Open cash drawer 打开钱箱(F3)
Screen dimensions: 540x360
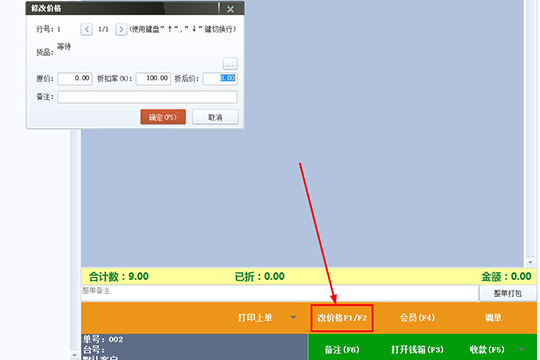coord(417,350)
